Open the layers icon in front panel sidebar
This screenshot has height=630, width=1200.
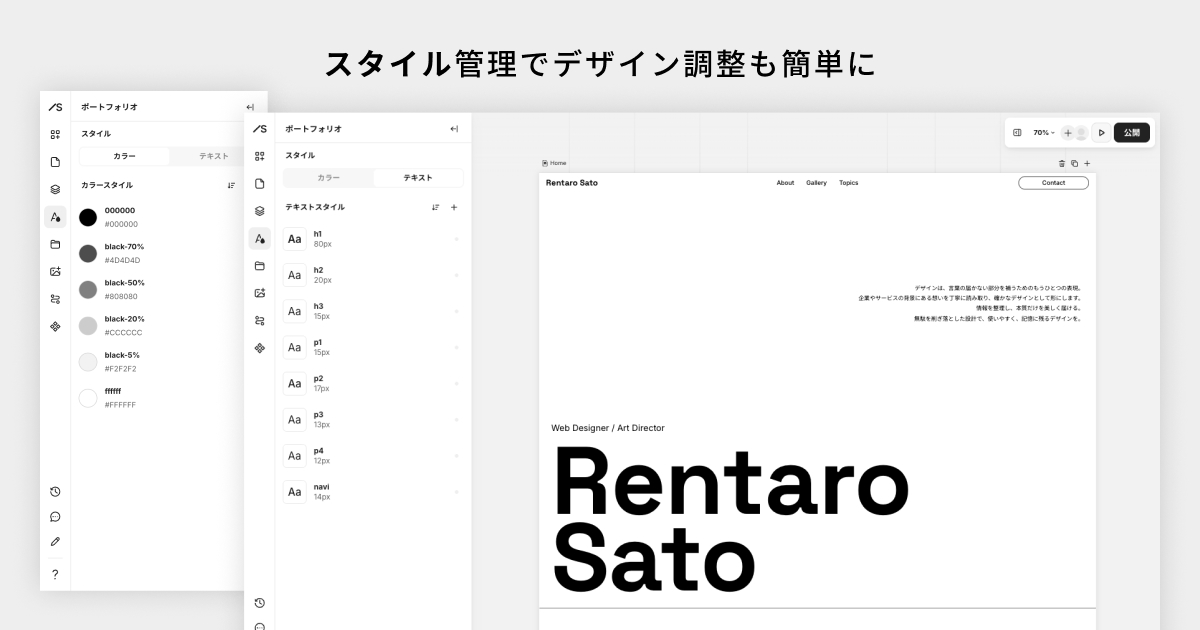pos(259,211)
